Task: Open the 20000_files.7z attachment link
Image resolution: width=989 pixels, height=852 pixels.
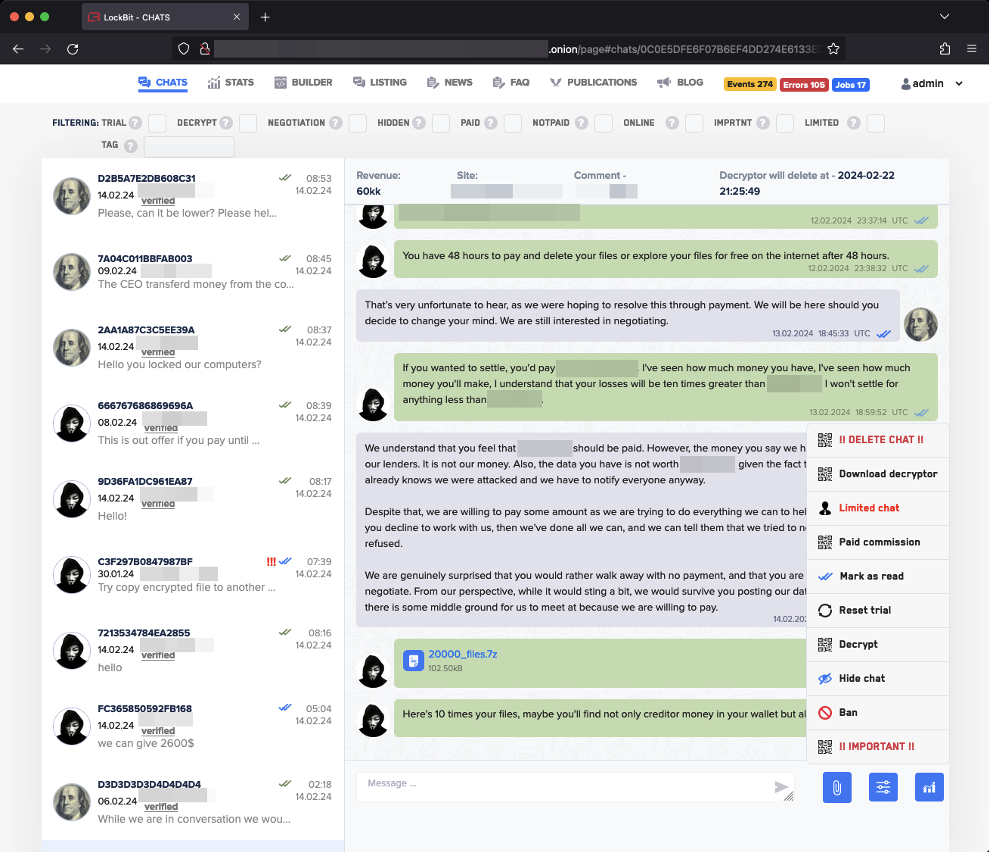Action: tap(462, 654)
